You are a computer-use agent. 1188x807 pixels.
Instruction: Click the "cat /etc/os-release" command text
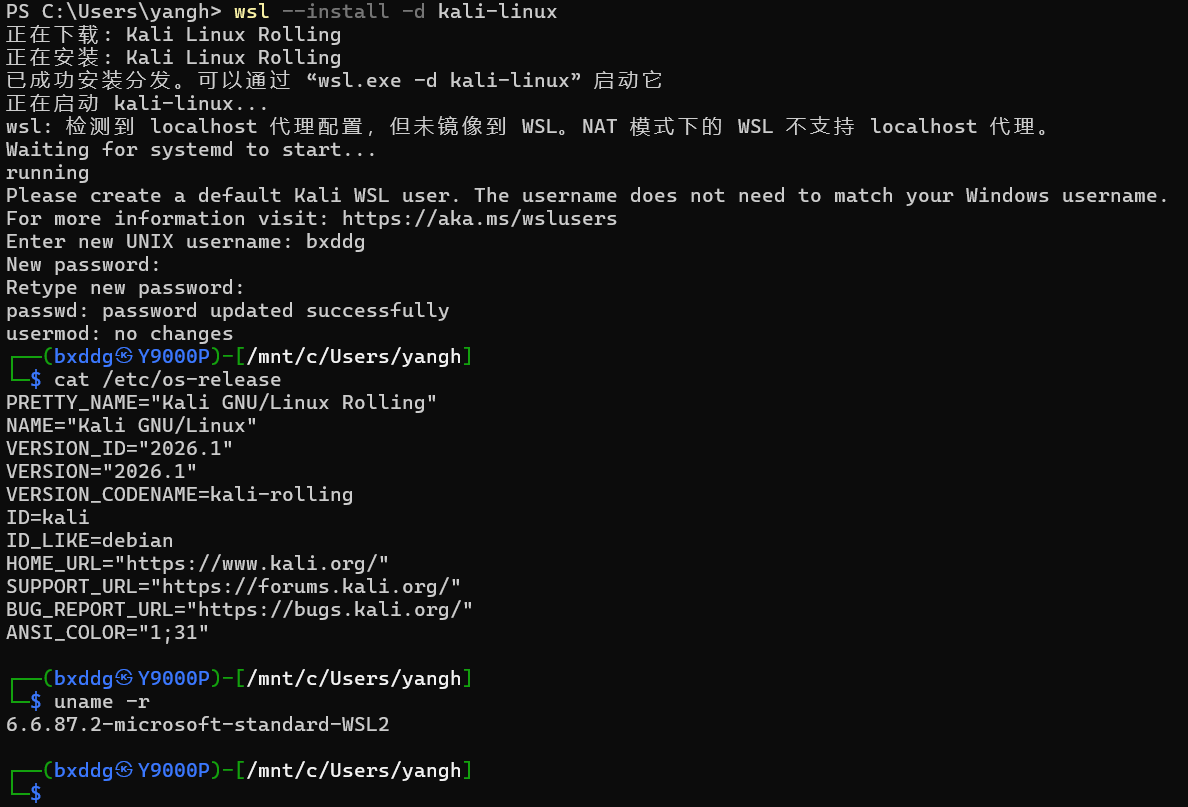[167, 380]
